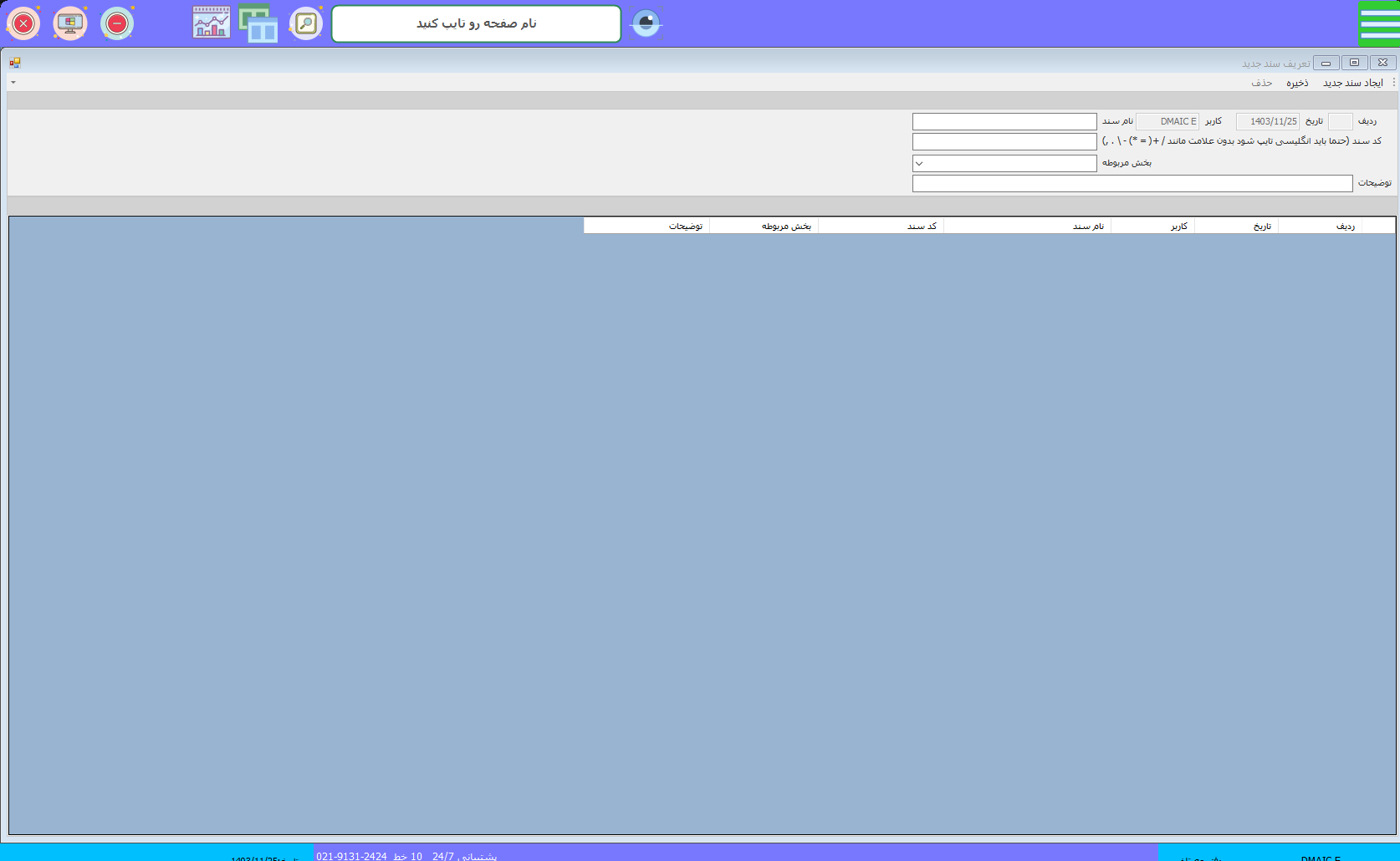Click the توضیحات description field

[x=1132, y=184]
